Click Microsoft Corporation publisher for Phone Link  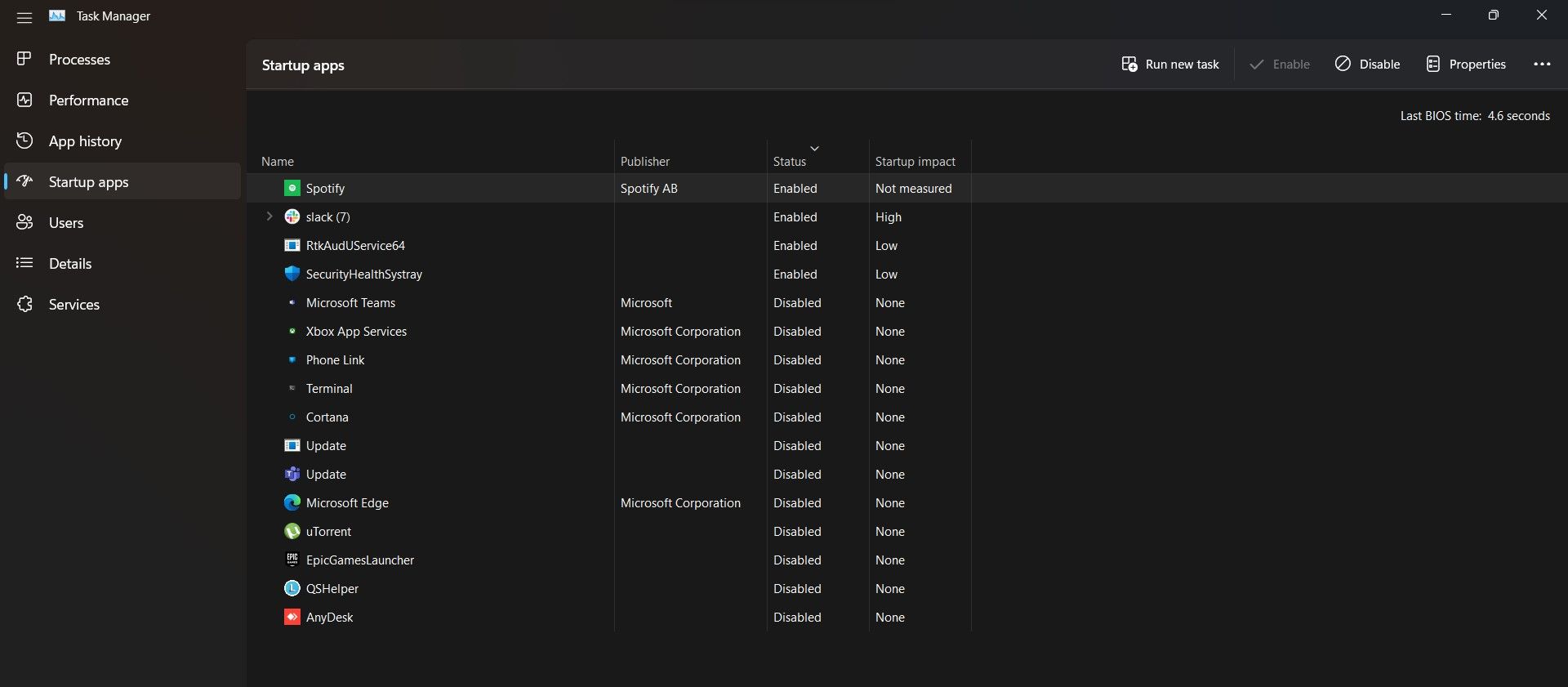[x=680, y=359]
